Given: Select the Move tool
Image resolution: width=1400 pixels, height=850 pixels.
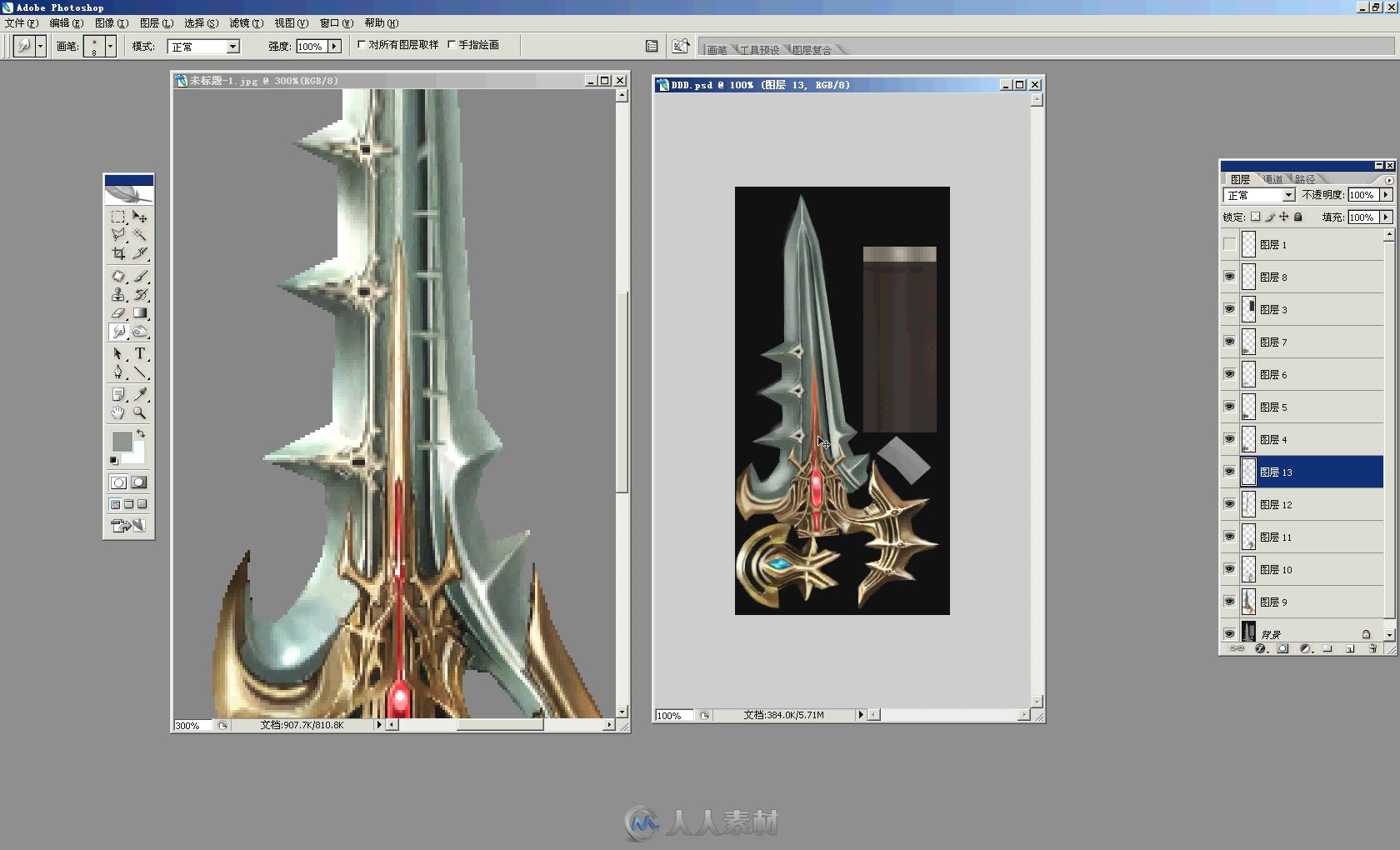Looking at the screenshot, I should [140, 216].
